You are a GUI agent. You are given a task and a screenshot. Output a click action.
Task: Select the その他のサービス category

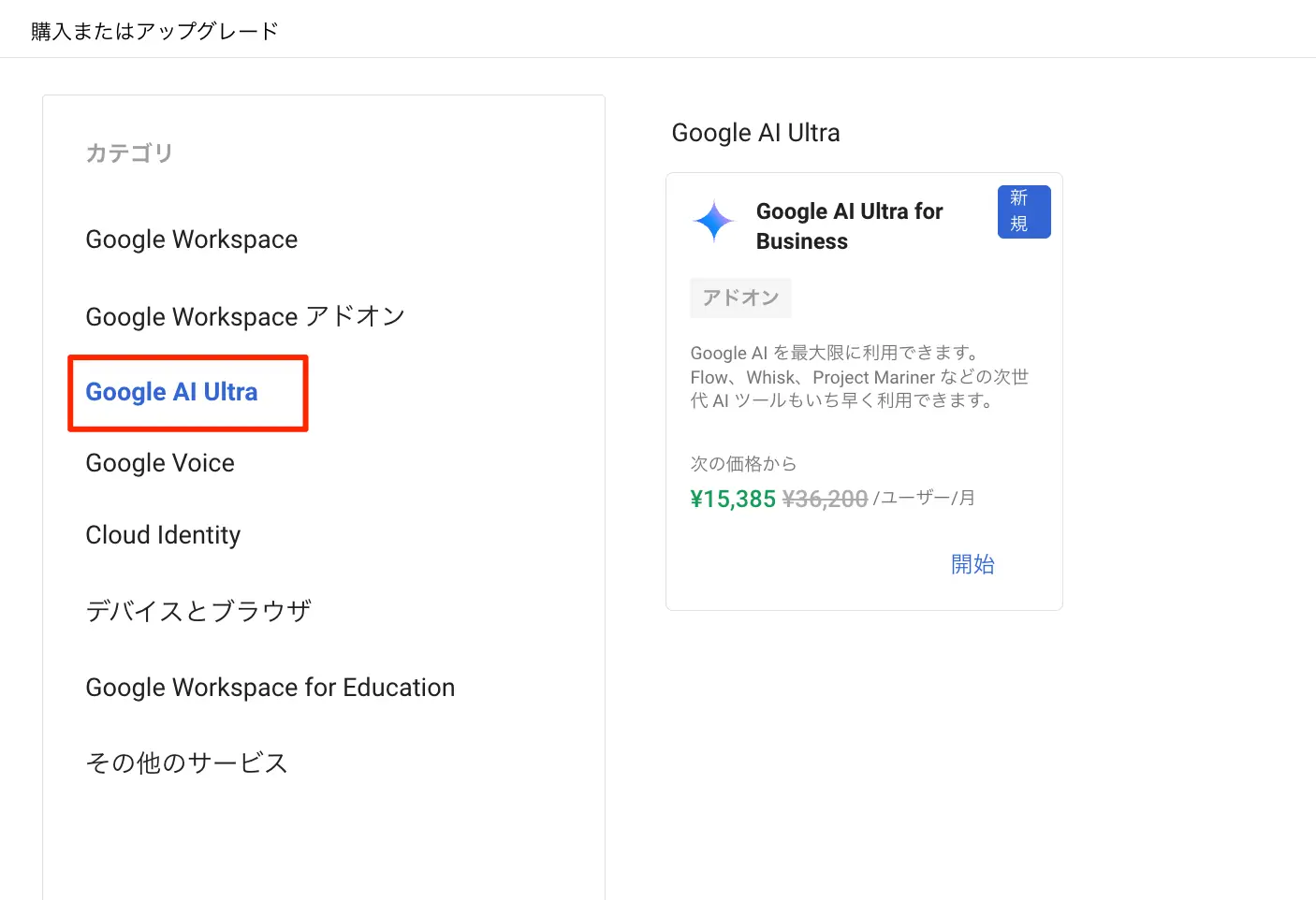click(x=186, y=763)
